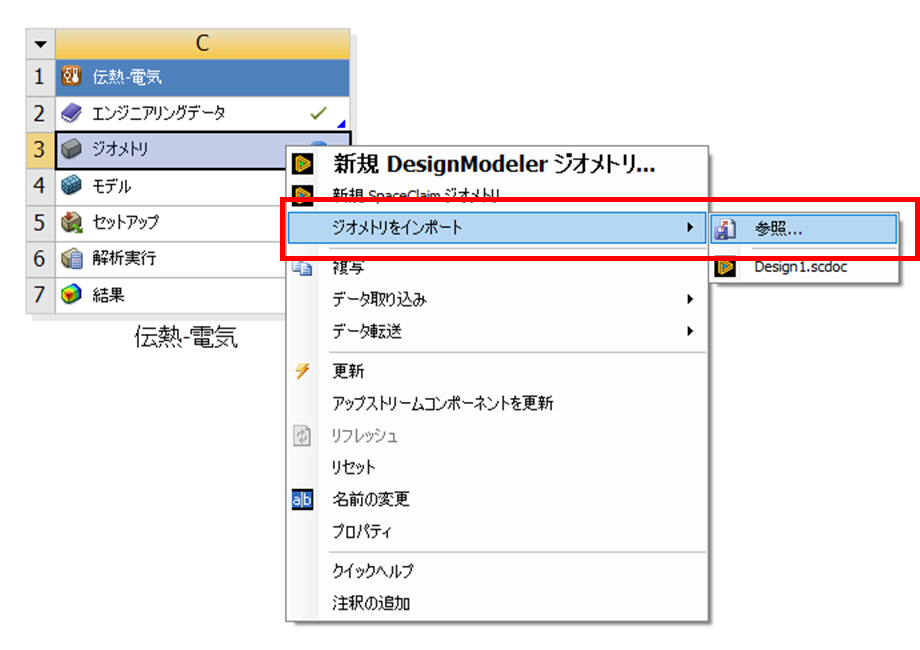The height and width of the screenshot is (650, 920).
Task: Choose リセット from the context menu
Action: tap(497, 468)
